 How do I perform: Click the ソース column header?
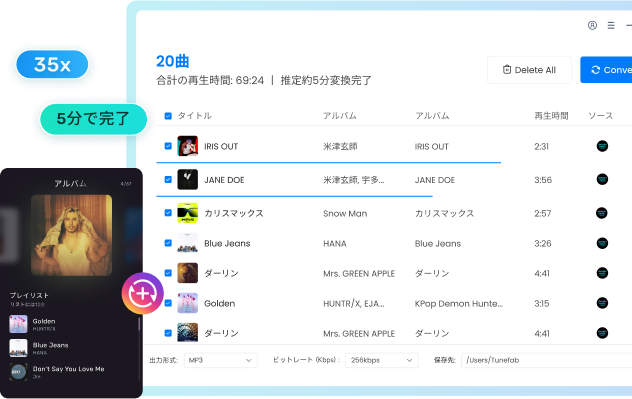[601, 116]
